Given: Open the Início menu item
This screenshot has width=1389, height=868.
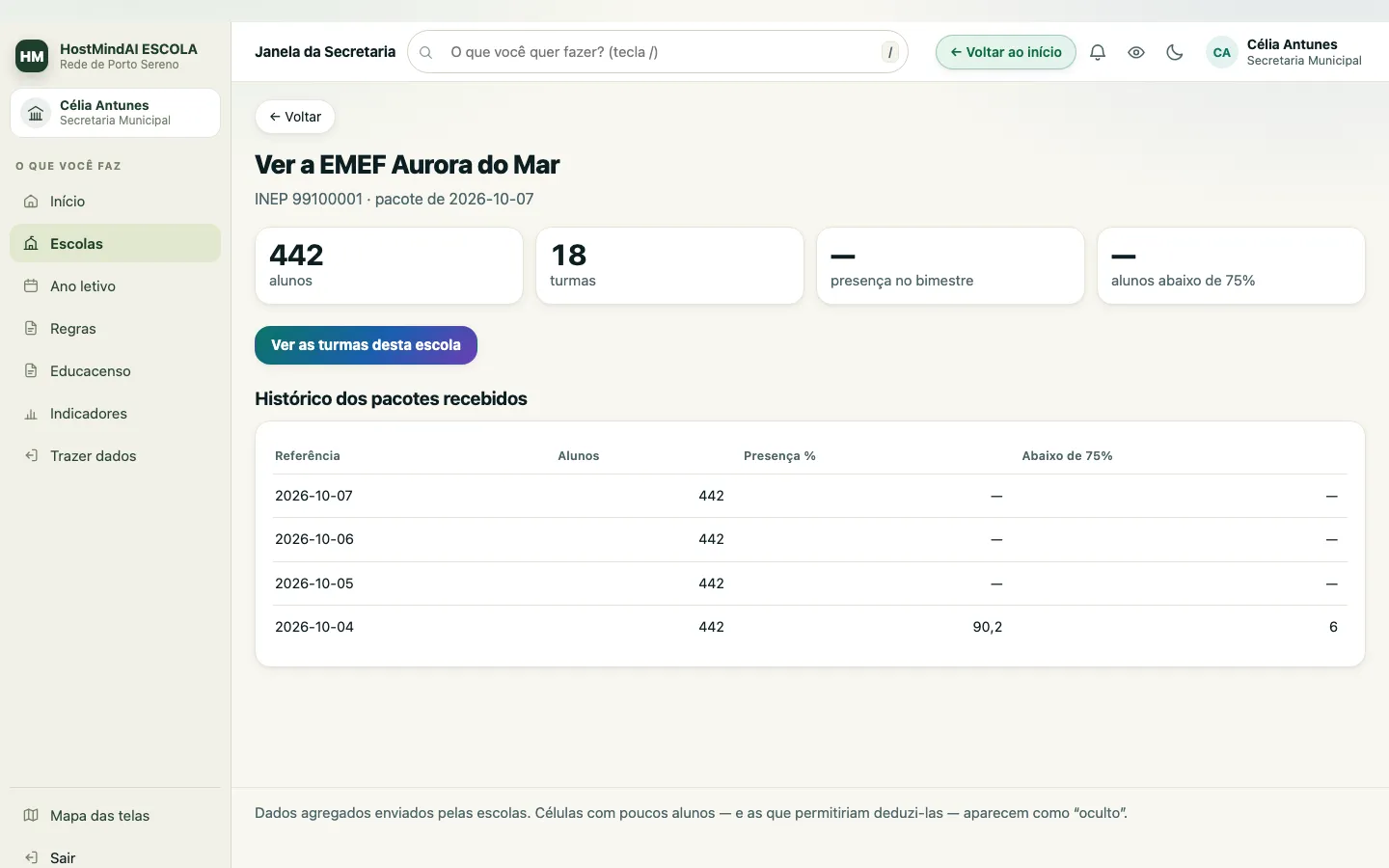Looking at the screenshot, I should pos(115,202).
